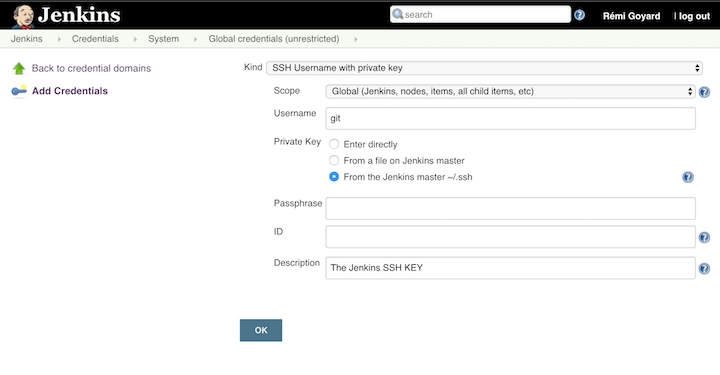Open Global credentials (unrestricted) breadcrumb
The width and height of the screenshot is (720, 375).
click(x=274, y=39)
